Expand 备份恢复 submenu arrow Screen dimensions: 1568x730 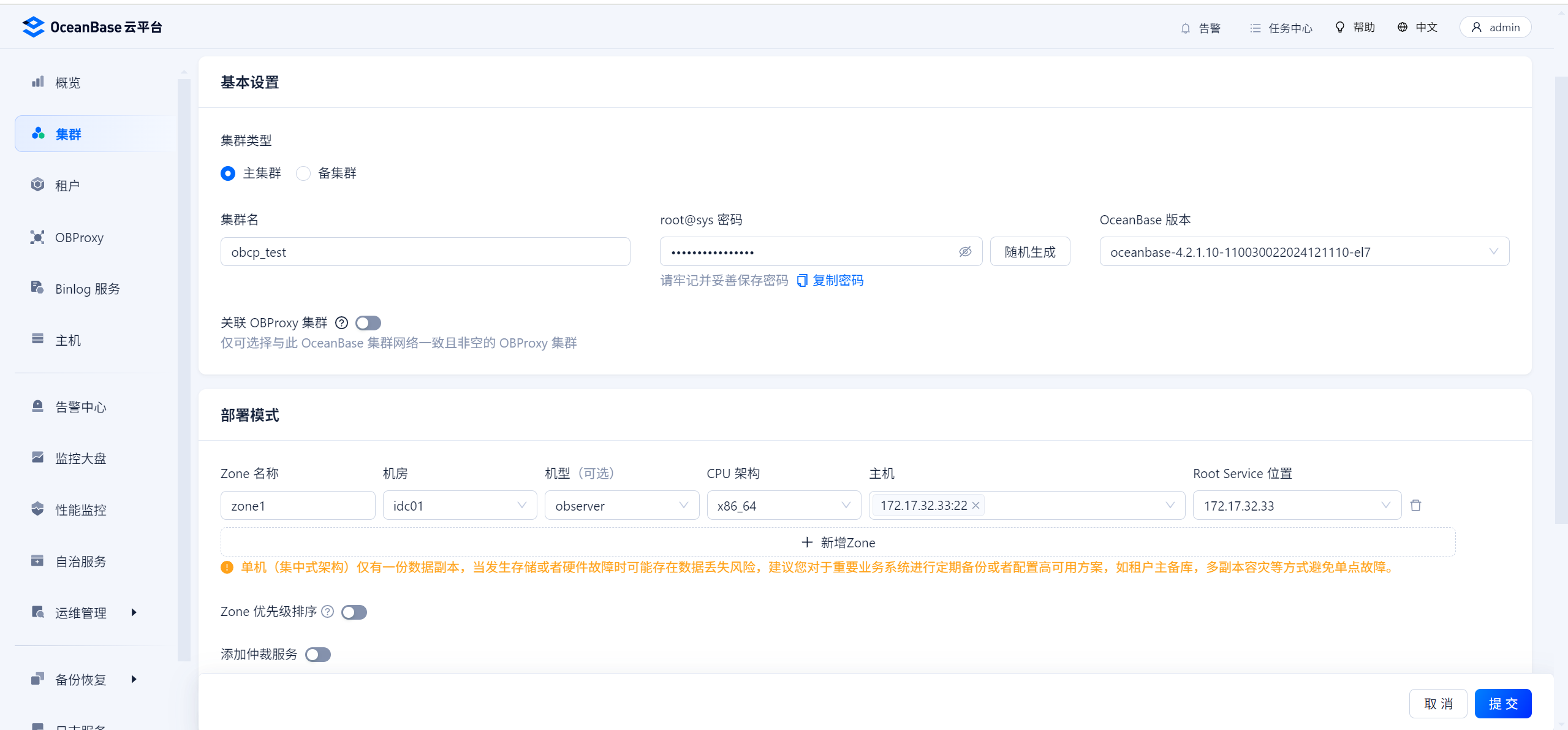(134, 679)
